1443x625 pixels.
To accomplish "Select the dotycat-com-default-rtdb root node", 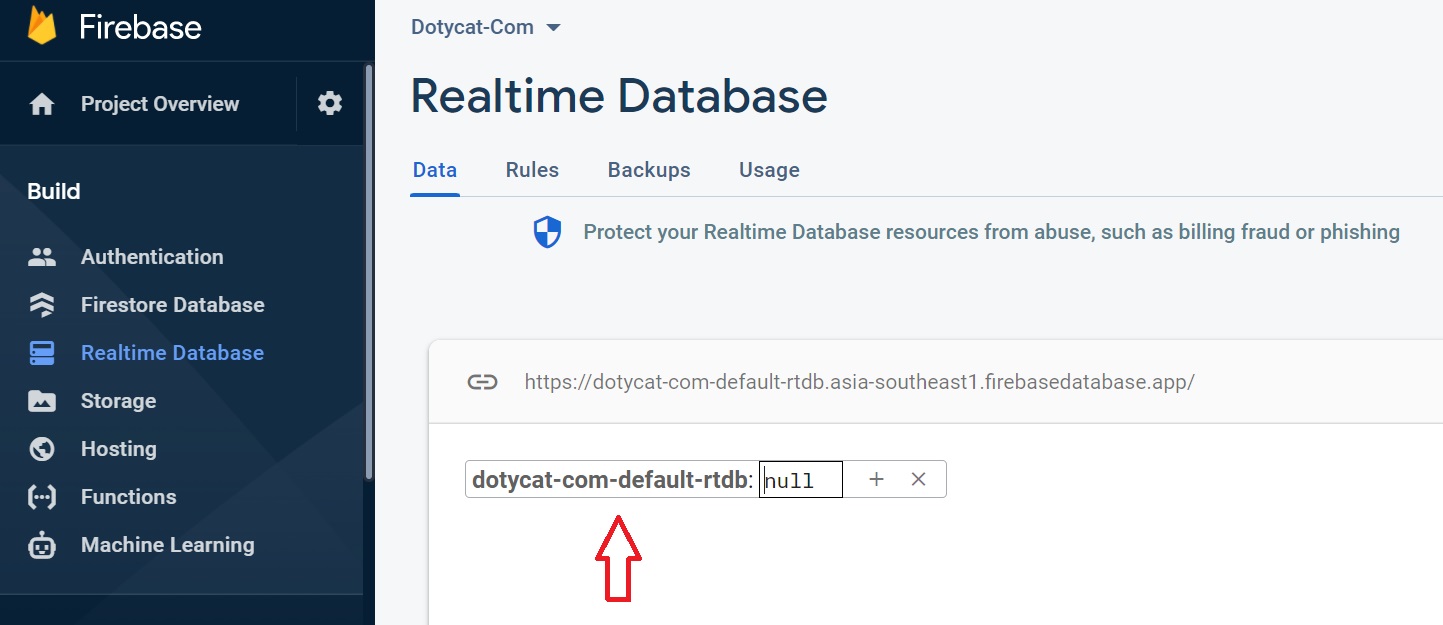I will pos(610,480).
